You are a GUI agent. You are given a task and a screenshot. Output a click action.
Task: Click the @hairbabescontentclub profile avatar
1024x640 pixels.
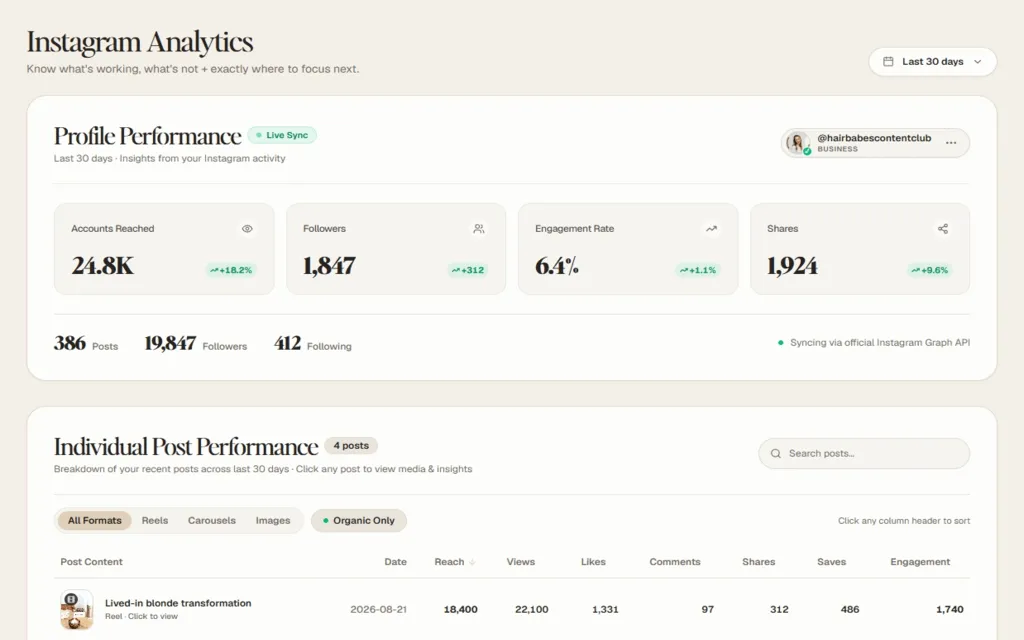(x=798, y=142)
